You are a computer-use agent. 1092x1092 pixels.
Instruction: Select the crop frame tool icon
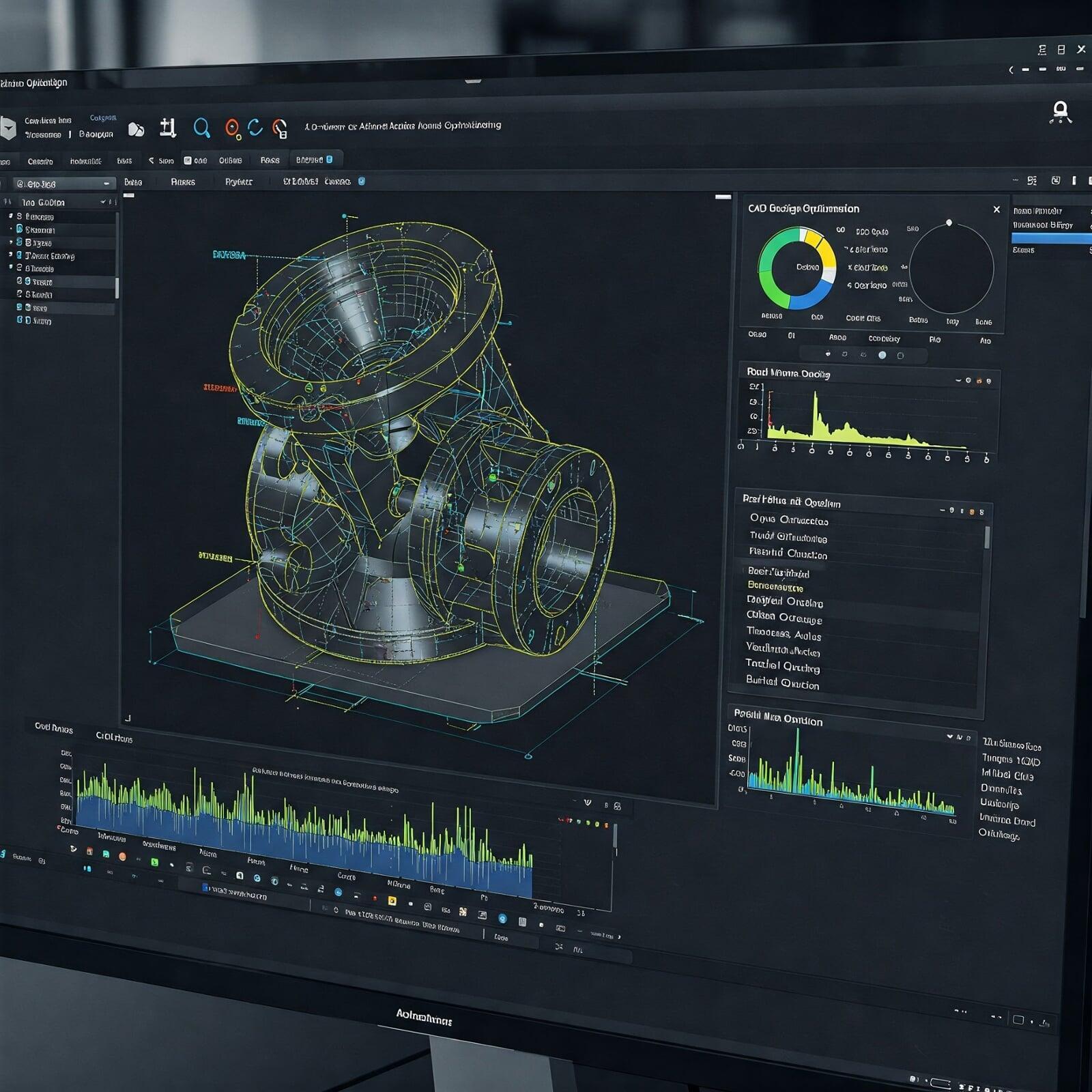(x=168, y=128)
